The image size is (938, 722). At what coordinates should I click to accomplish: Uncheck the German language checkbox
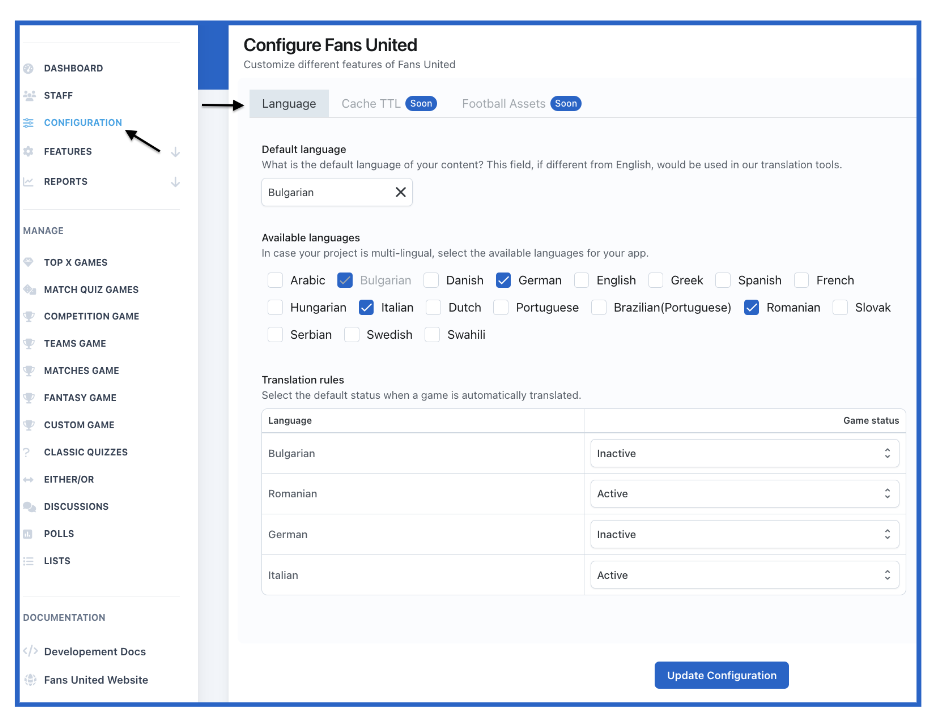pos(503,280)
